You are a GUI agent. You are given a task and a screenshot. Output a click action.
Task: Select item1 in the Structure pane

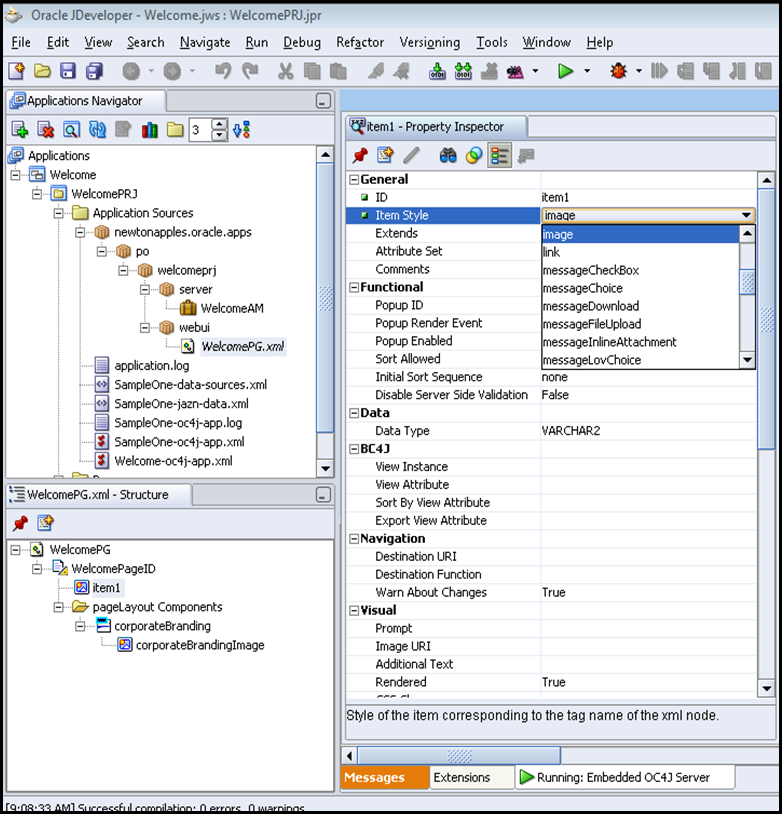click(x=106, y=588)
